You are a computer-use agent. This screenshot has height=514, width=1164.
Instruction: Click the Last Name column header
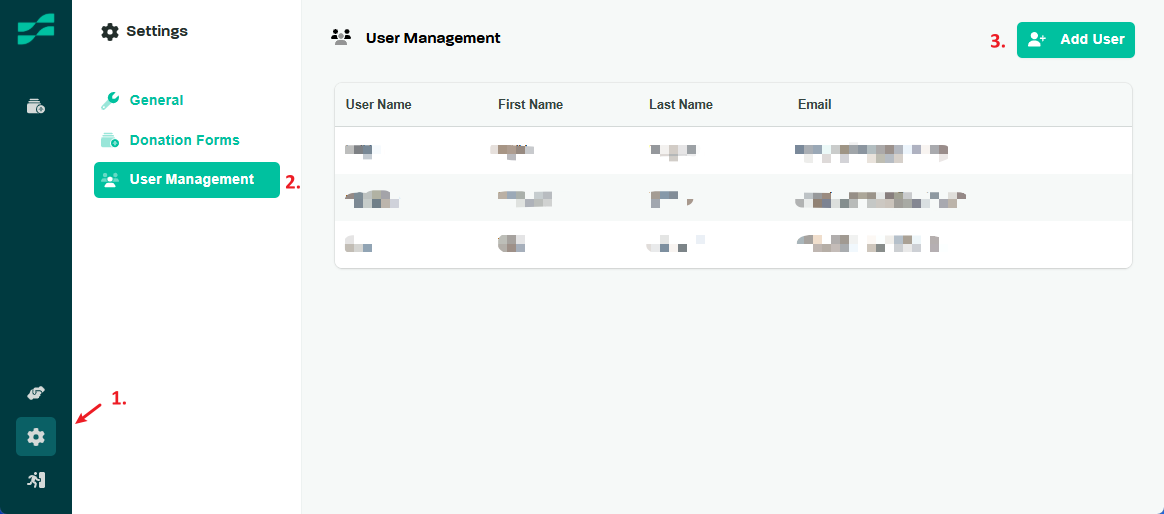680,105
